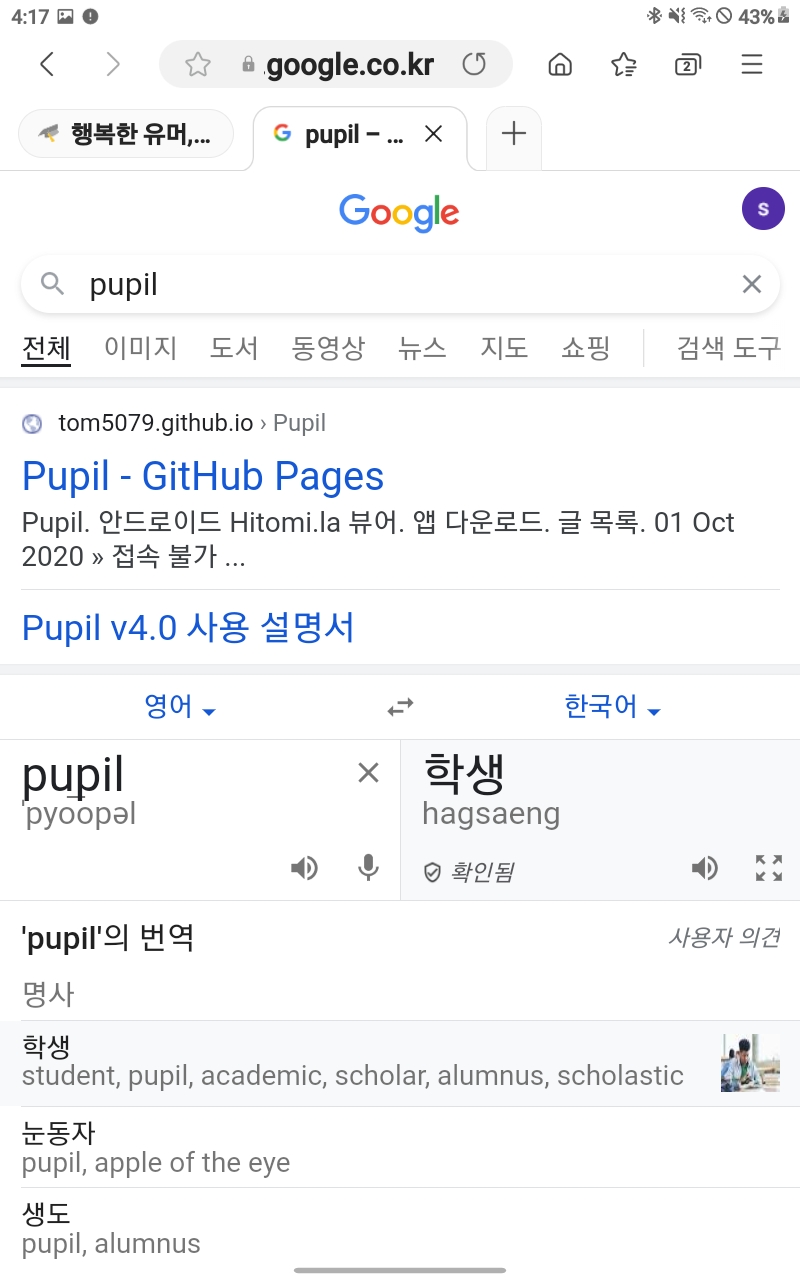This screenshot has height=1280, width=800.
Task: Switch to the 이미지 search tab
Action: pos(141,348)
